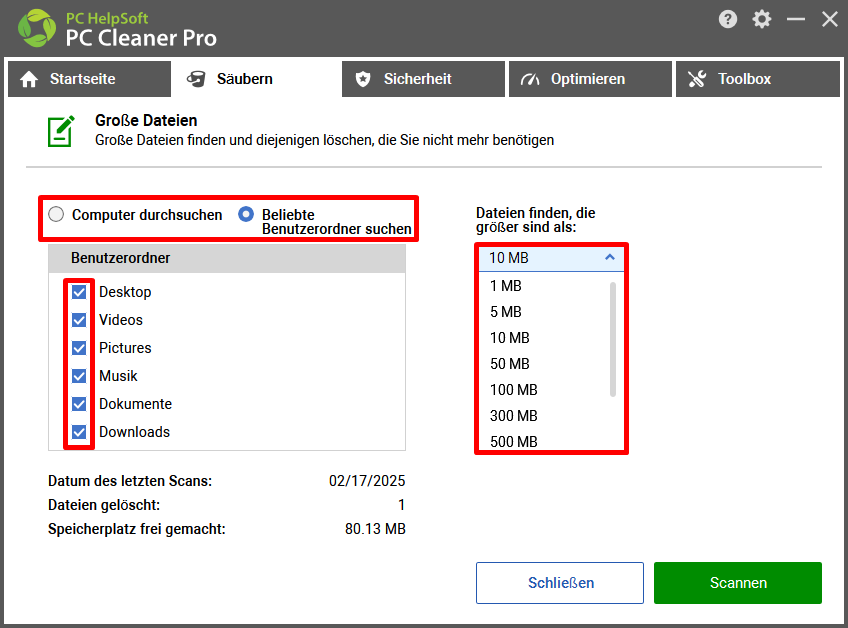Click the size list scrollbar

tap(613, 339)
